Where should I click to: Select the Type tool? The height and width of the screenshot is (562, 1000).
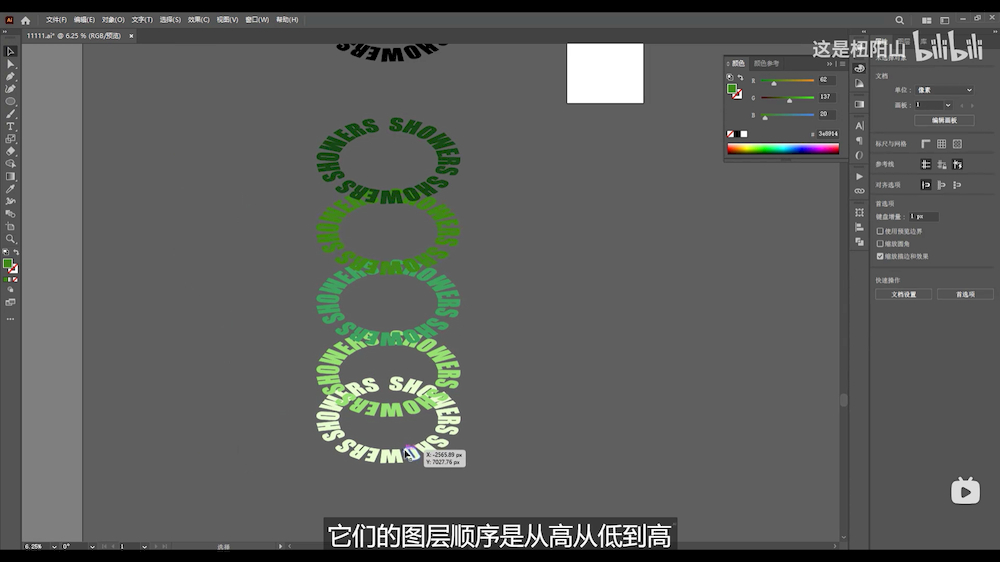(x=10, y=126)
